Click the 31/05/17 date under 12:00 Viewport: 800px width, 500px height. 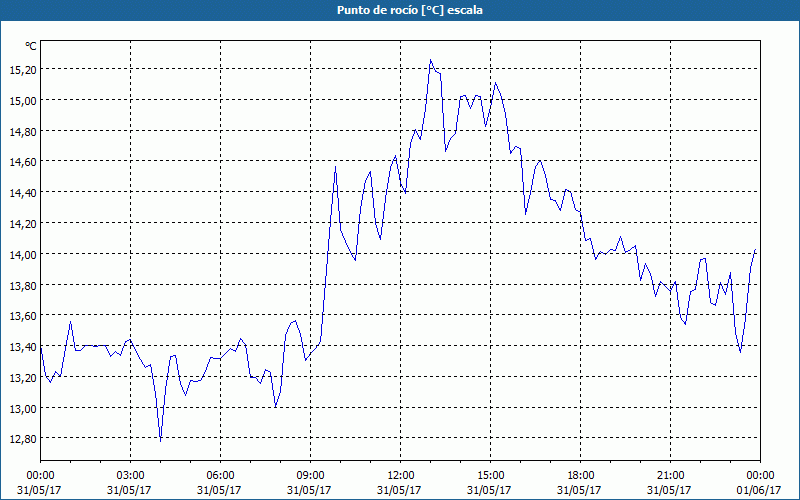[x=399, y=490]
